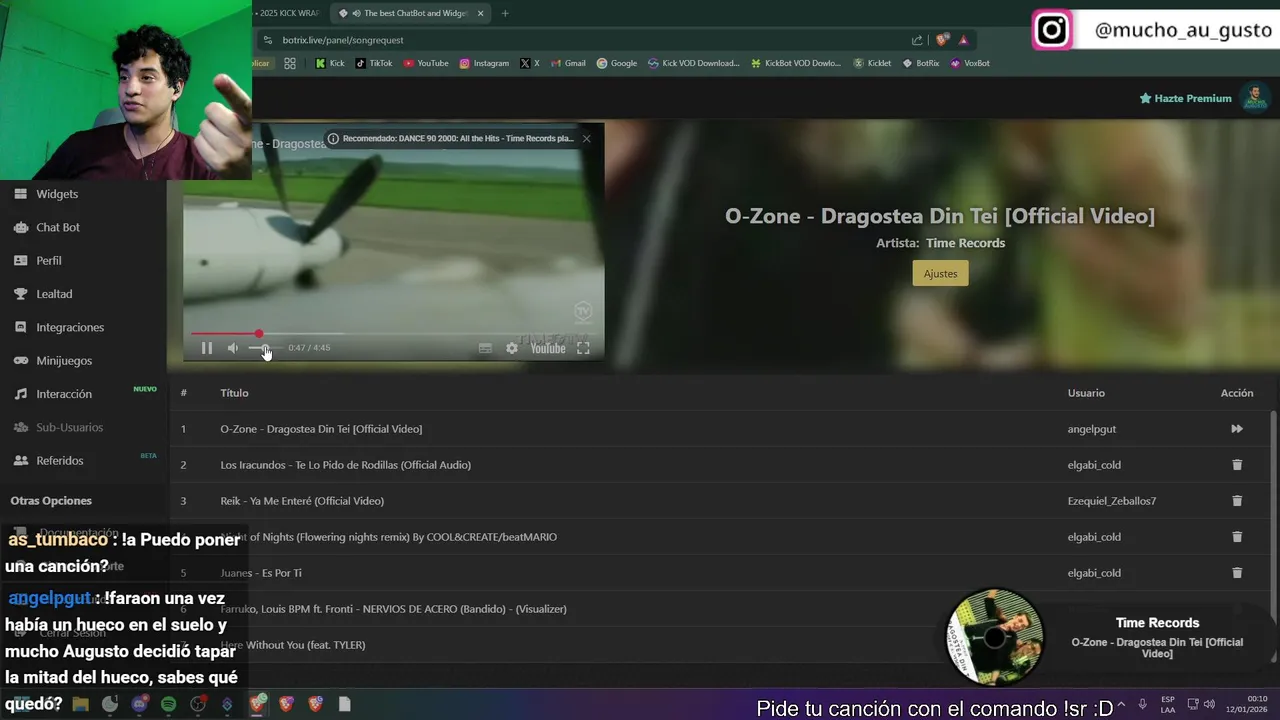
Task: Open site information icon in address bar
Action: (x=267, y=40)
